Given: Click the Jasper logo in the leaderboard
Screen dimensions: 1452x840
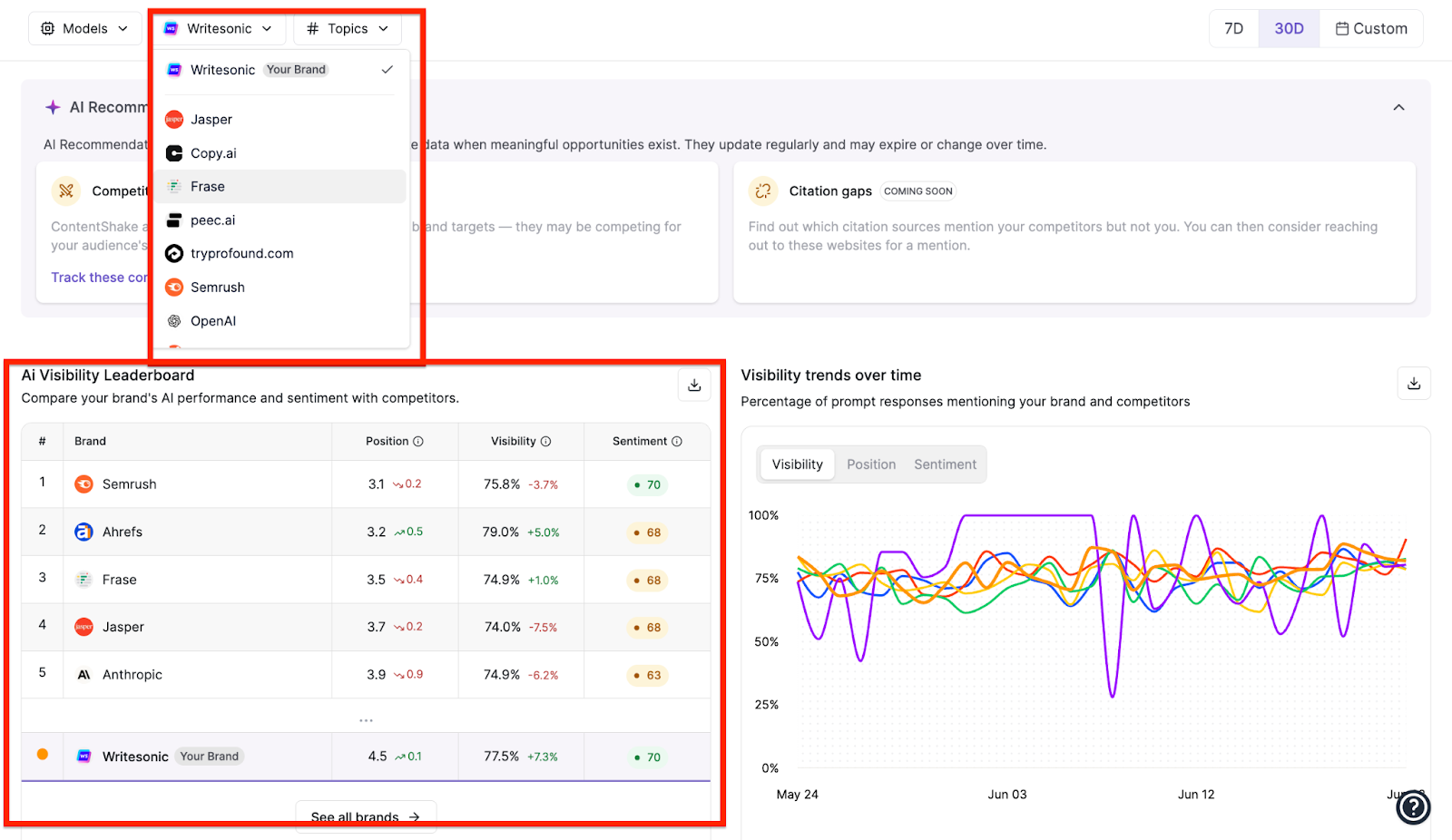Looking at the screenshot, I should tap(83, 627).
